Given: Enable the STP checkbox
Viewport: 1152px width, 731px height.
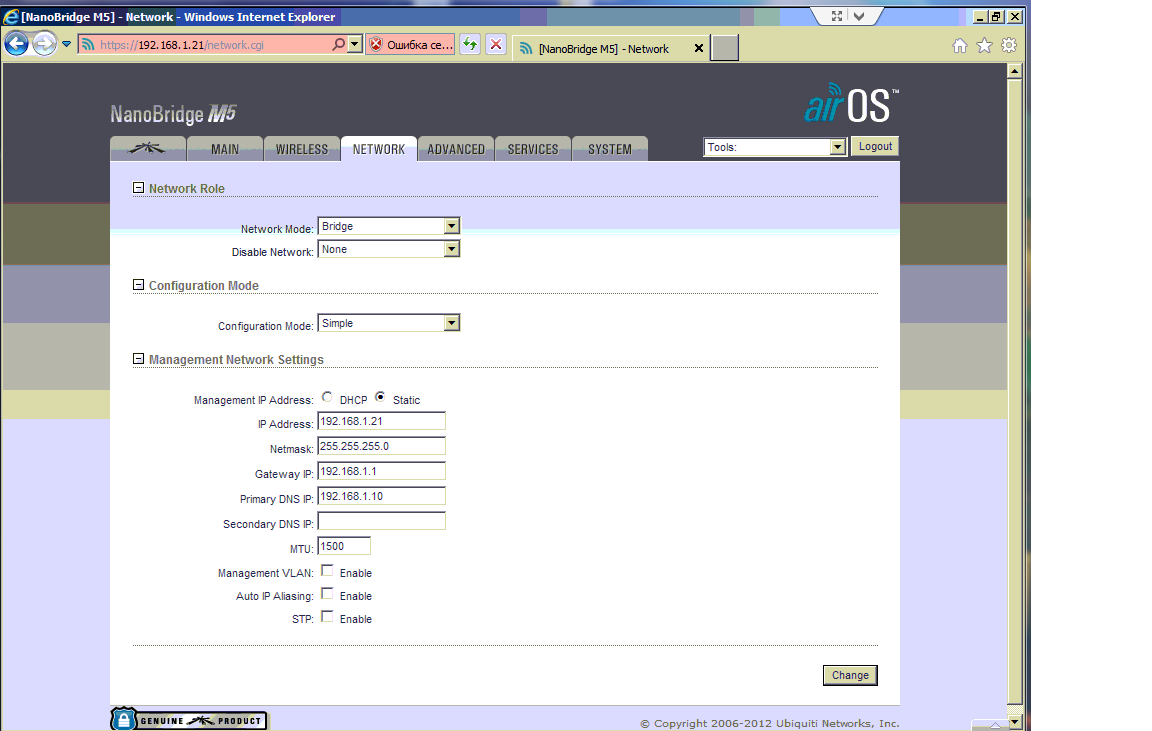Looking at the screenshot, I should click(327, 616).
